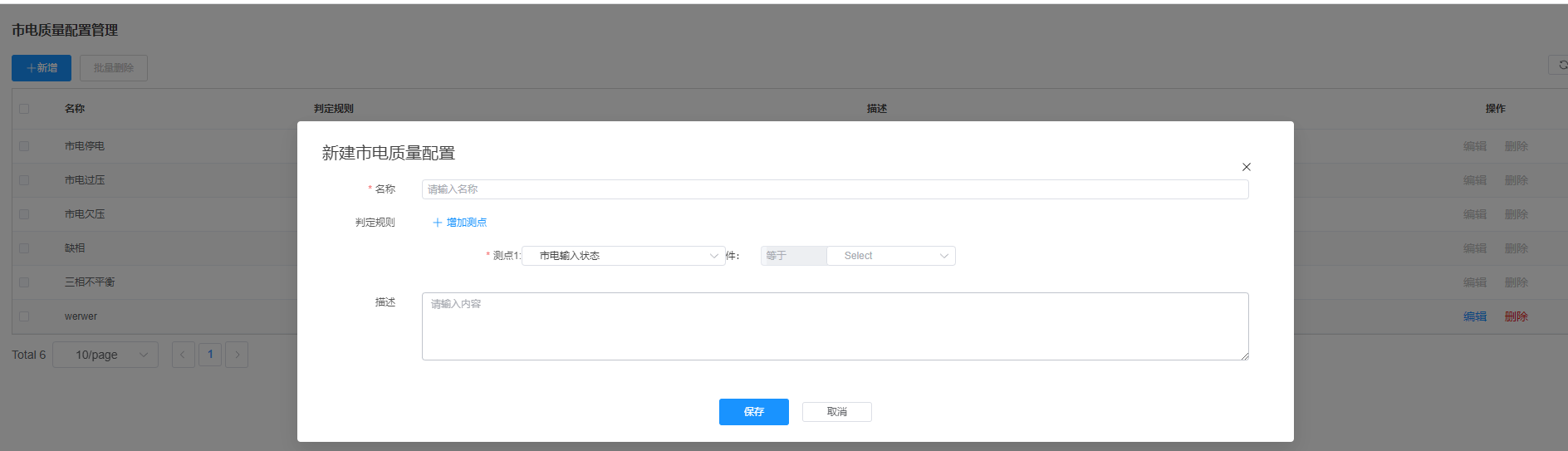Go to next page arrow
Image resolution: width=1568 pixels, height=451 pixels.
click(237, 355)
